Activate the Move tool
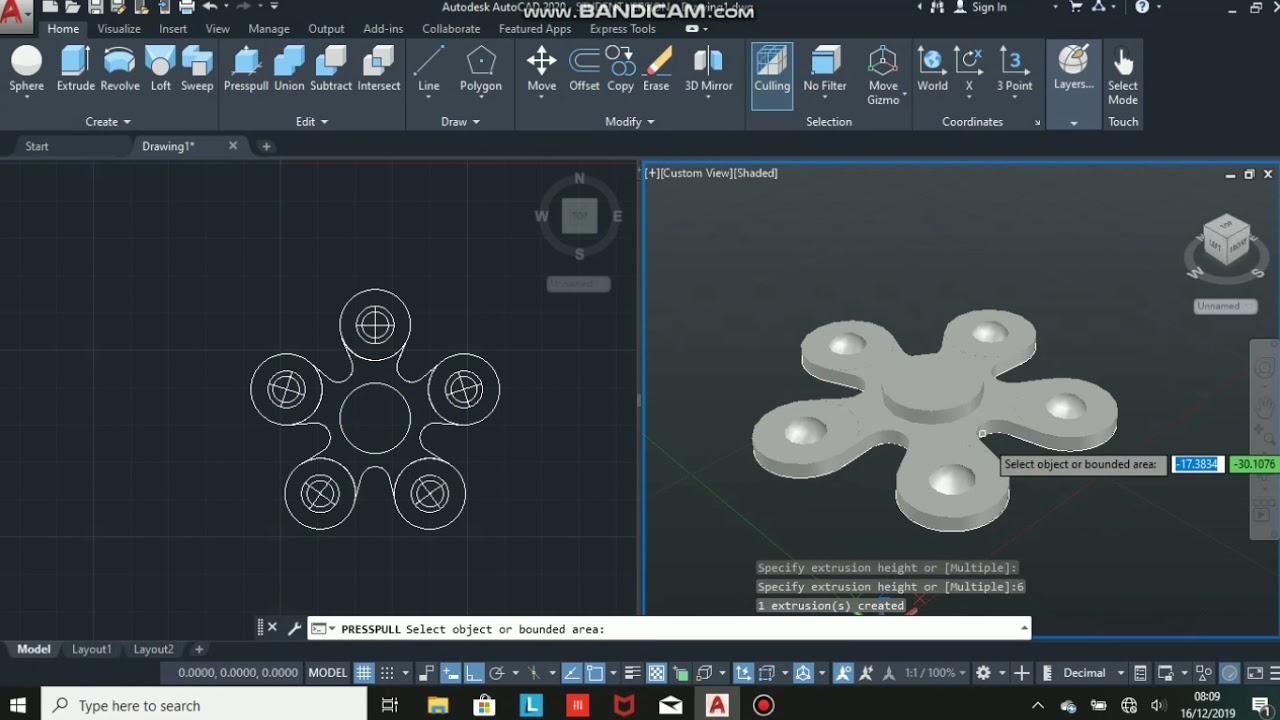The image size is (1280, 720). pos(542,70)
